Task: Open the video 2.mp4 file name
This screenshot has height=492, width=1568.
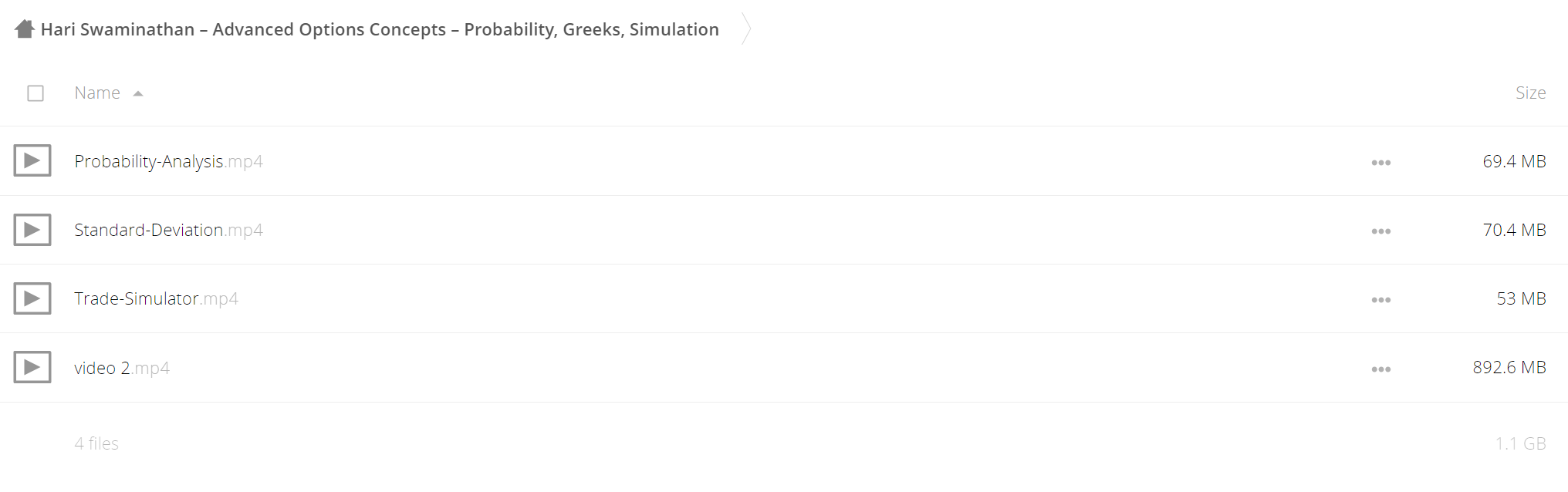Action: click(122, 368)
